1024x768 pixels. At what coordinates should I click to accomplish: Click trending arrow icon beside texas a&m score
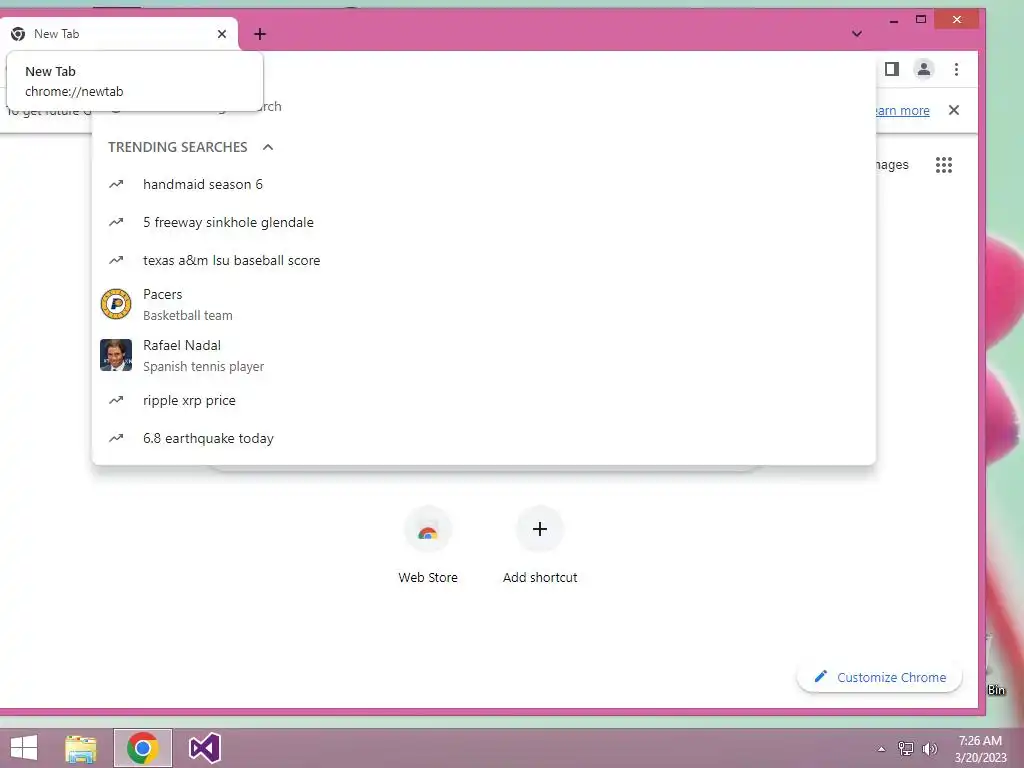coord(116,260)
